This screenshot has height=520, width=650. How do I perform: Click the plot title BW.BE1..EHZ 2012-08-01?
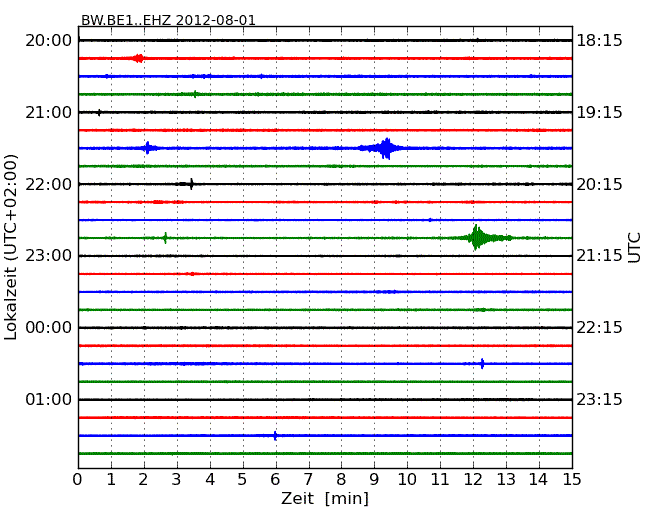pyautogui.click(x=168, y=20)
